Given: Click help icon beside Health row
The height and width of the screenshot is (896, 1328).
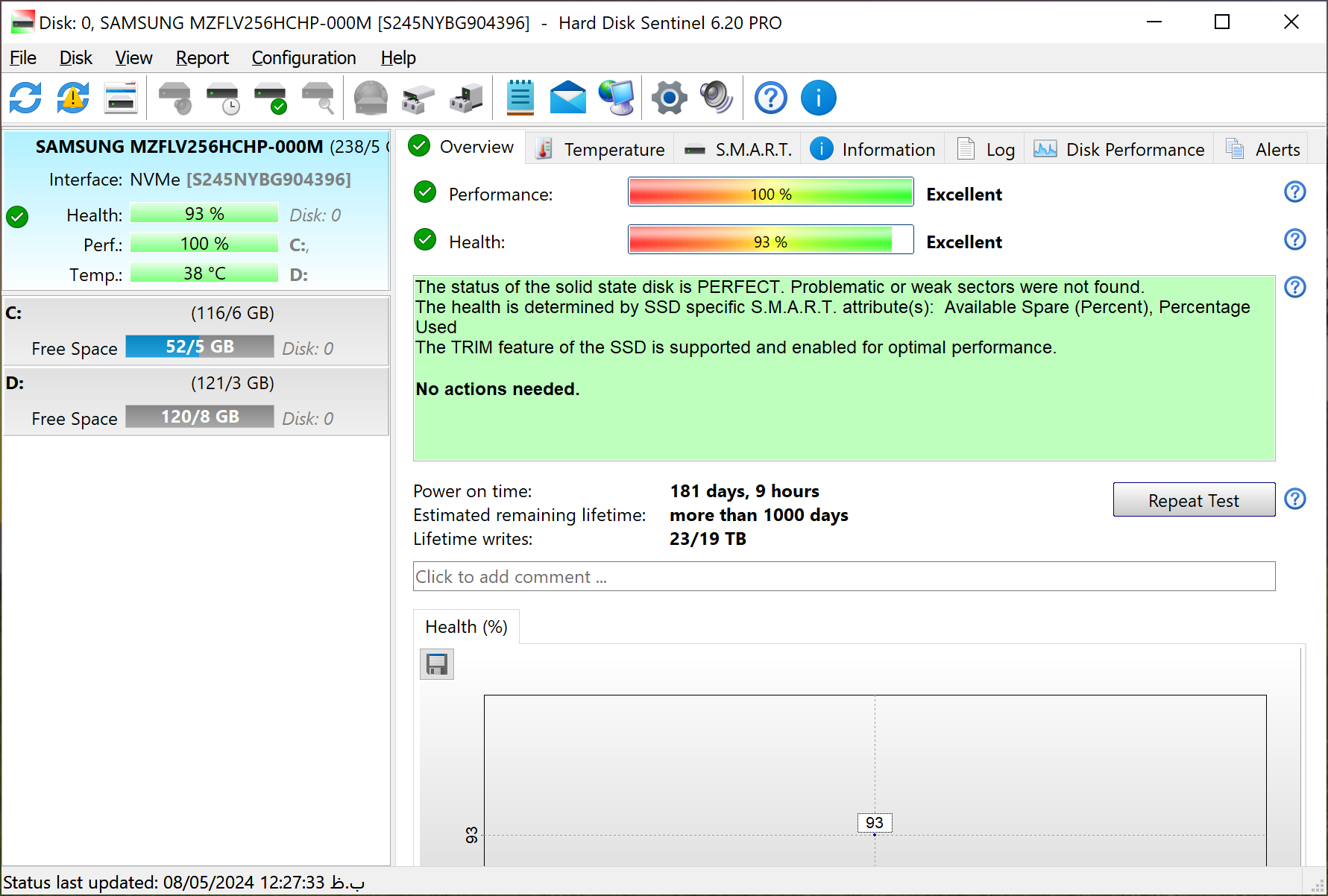Looking at the screenshot, I should pos(1295,239).
